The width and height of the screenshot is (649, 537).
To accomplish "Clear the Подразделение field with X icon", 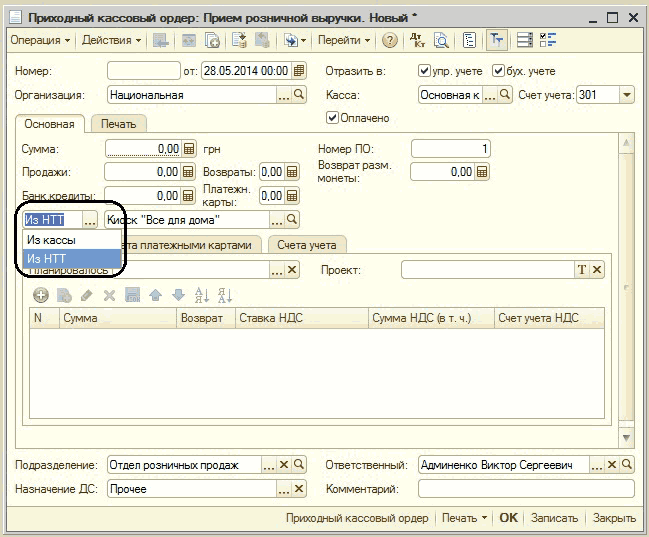I will pos(285,465).
